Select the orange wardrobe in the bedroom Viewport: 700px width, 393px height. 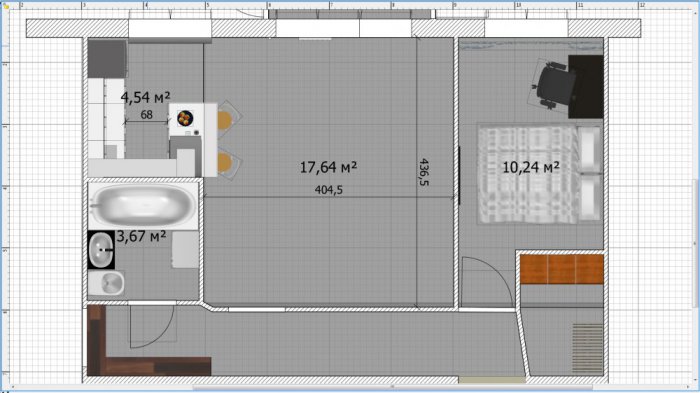point(562,269)
